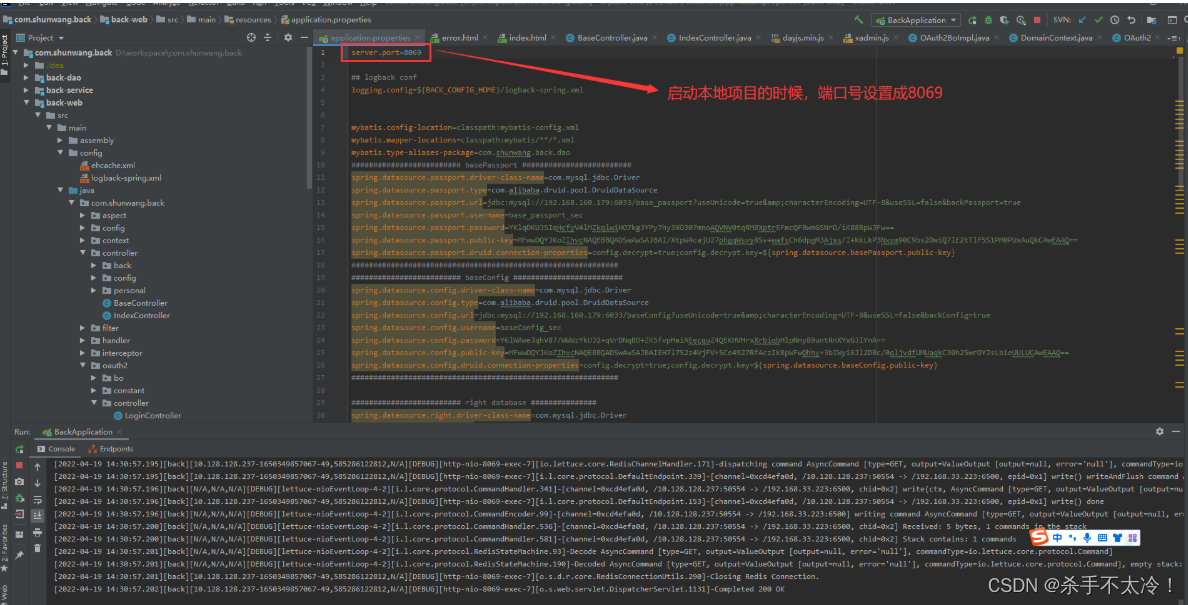Collapse the oauth2 package
The height and width of the screenshot is (605, 1188).
[x=83, y=365]
